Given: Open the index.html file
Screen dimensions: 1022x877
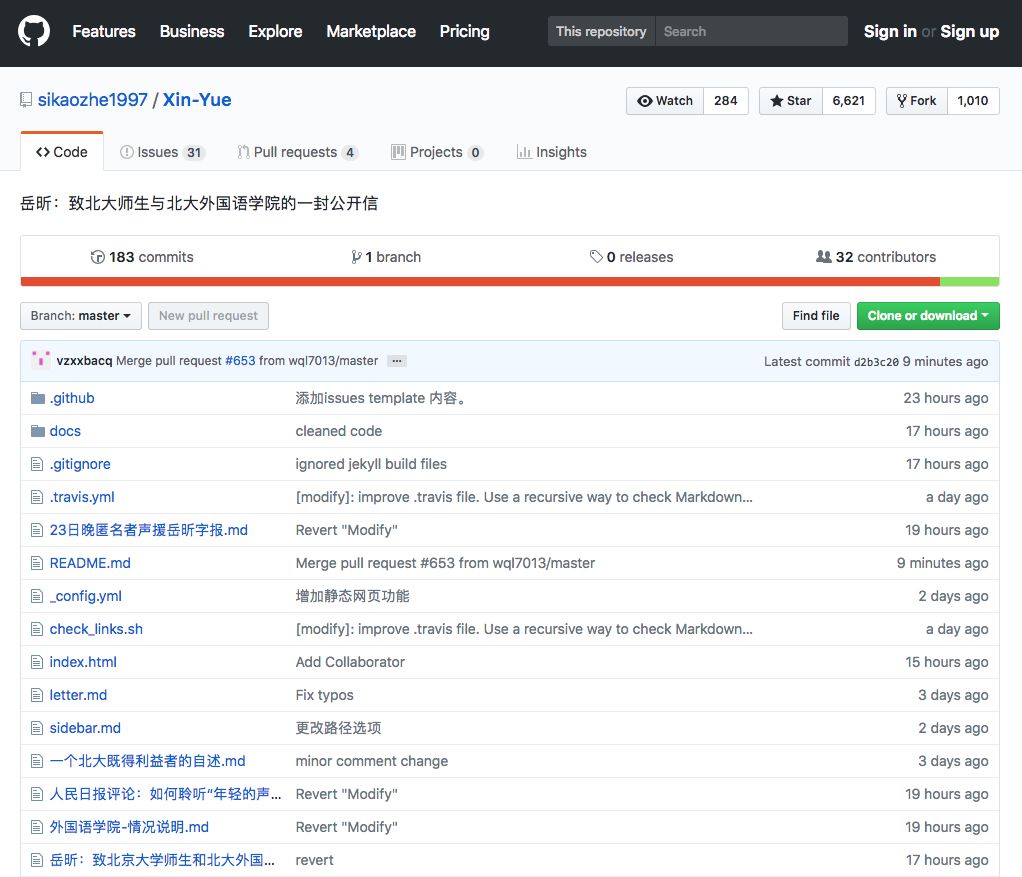Looking at the screenshot, I should [83, 662].
